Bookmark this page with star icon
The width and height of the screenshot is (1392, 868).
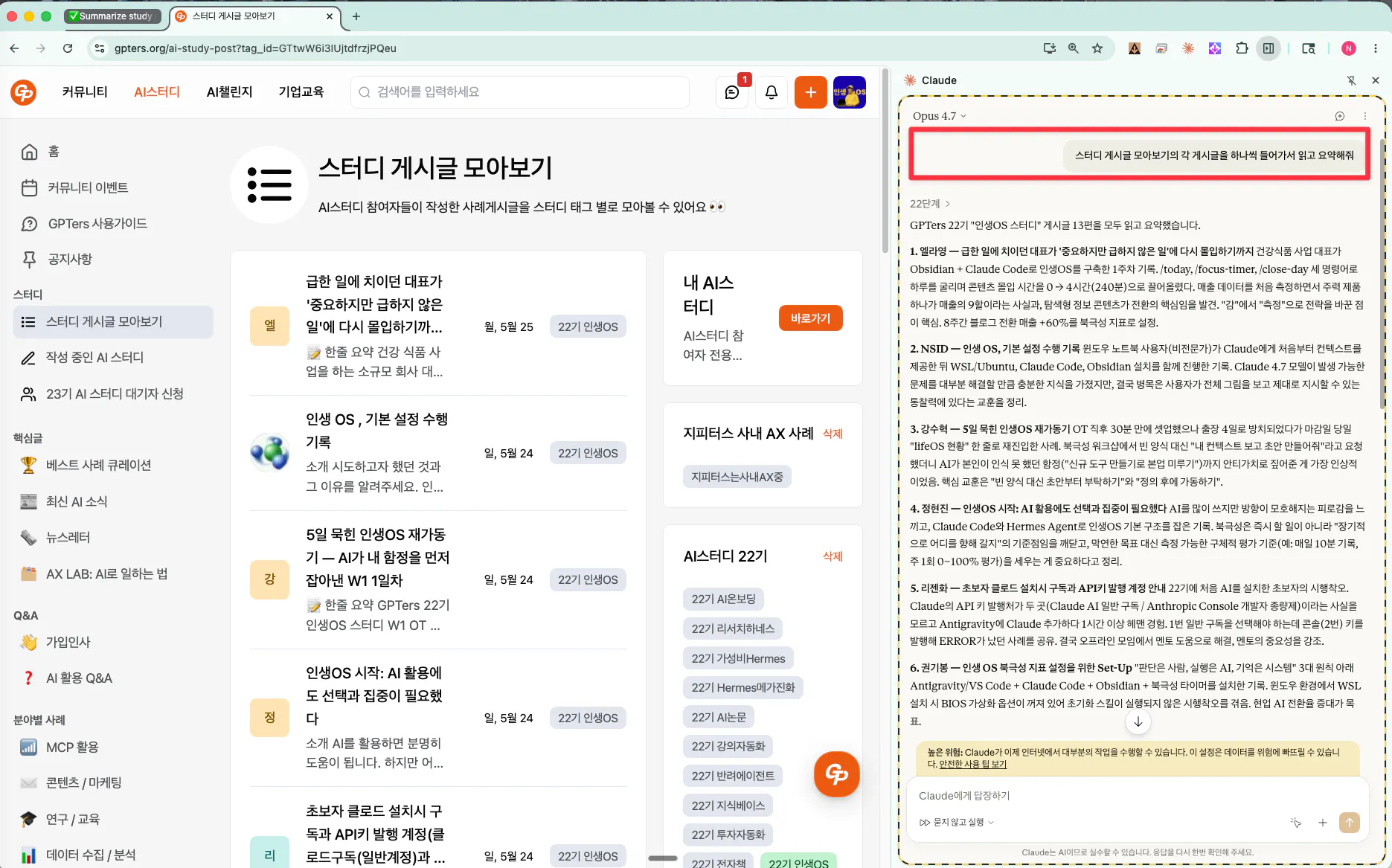pyautogui.click(x=1097, y=48)
